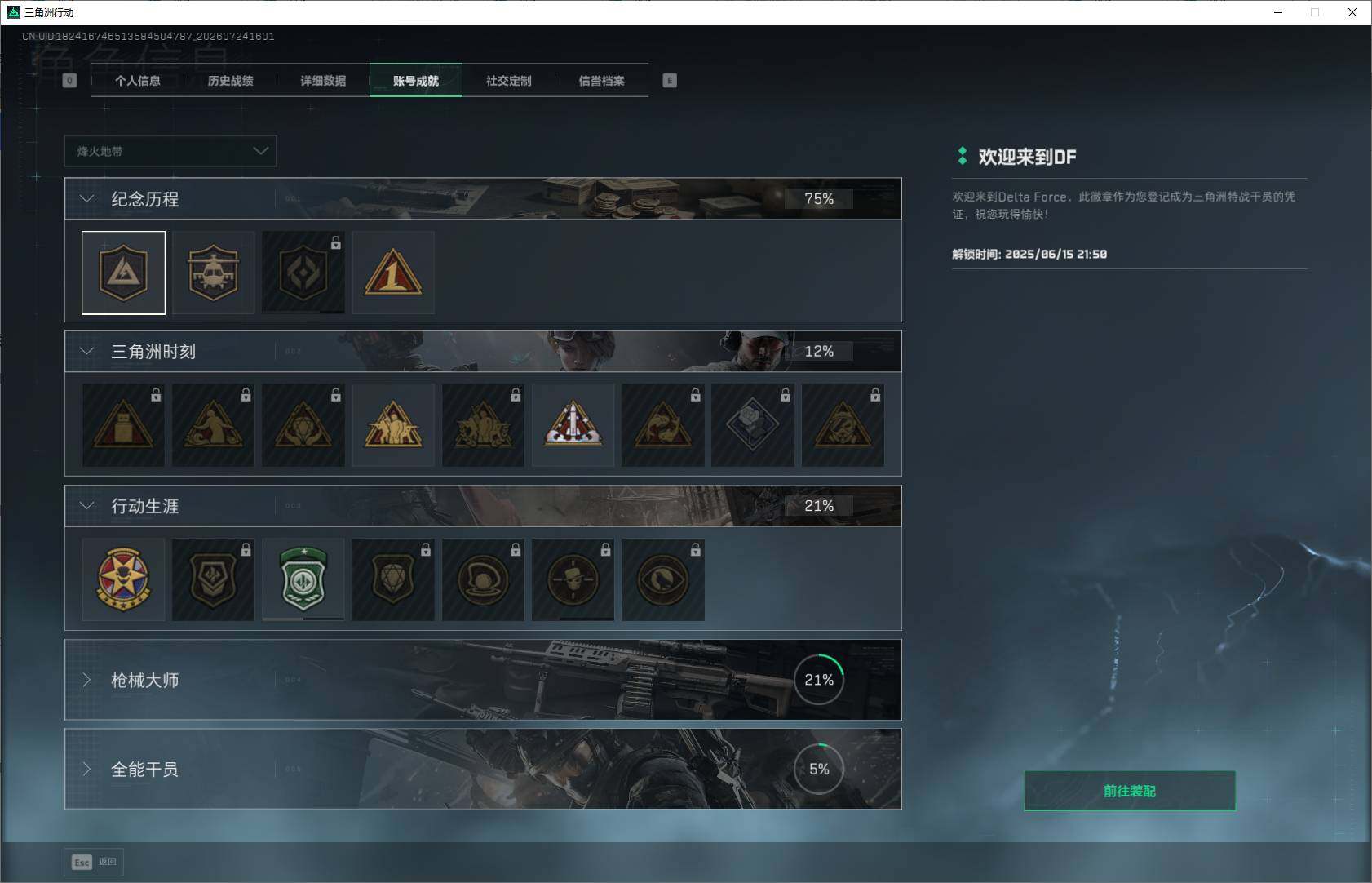
Task: Select the locked hexagram gem shield badge
Action: click(x=392, y=579)
